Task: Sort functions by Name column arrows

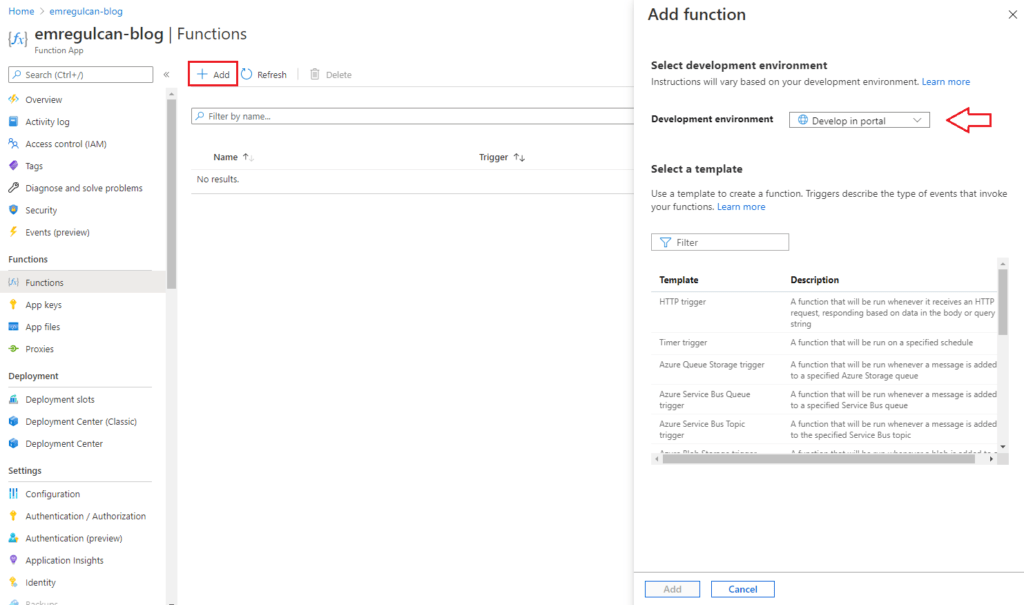Action: [248, 157]
